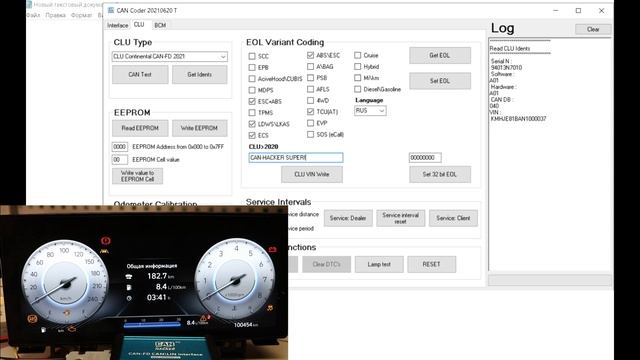Toggle the M\Am checkbox
Viewport: 640px width, 360px height.
click(358, 78)
